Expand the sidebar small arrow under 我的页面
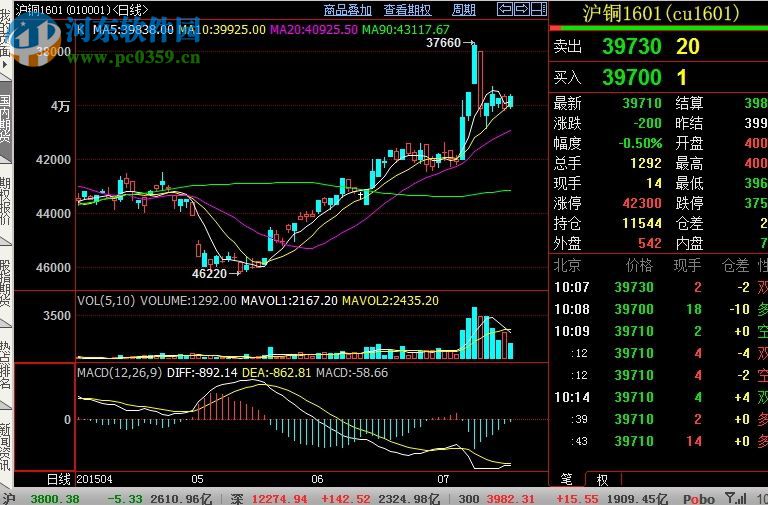 pos(5,64)
